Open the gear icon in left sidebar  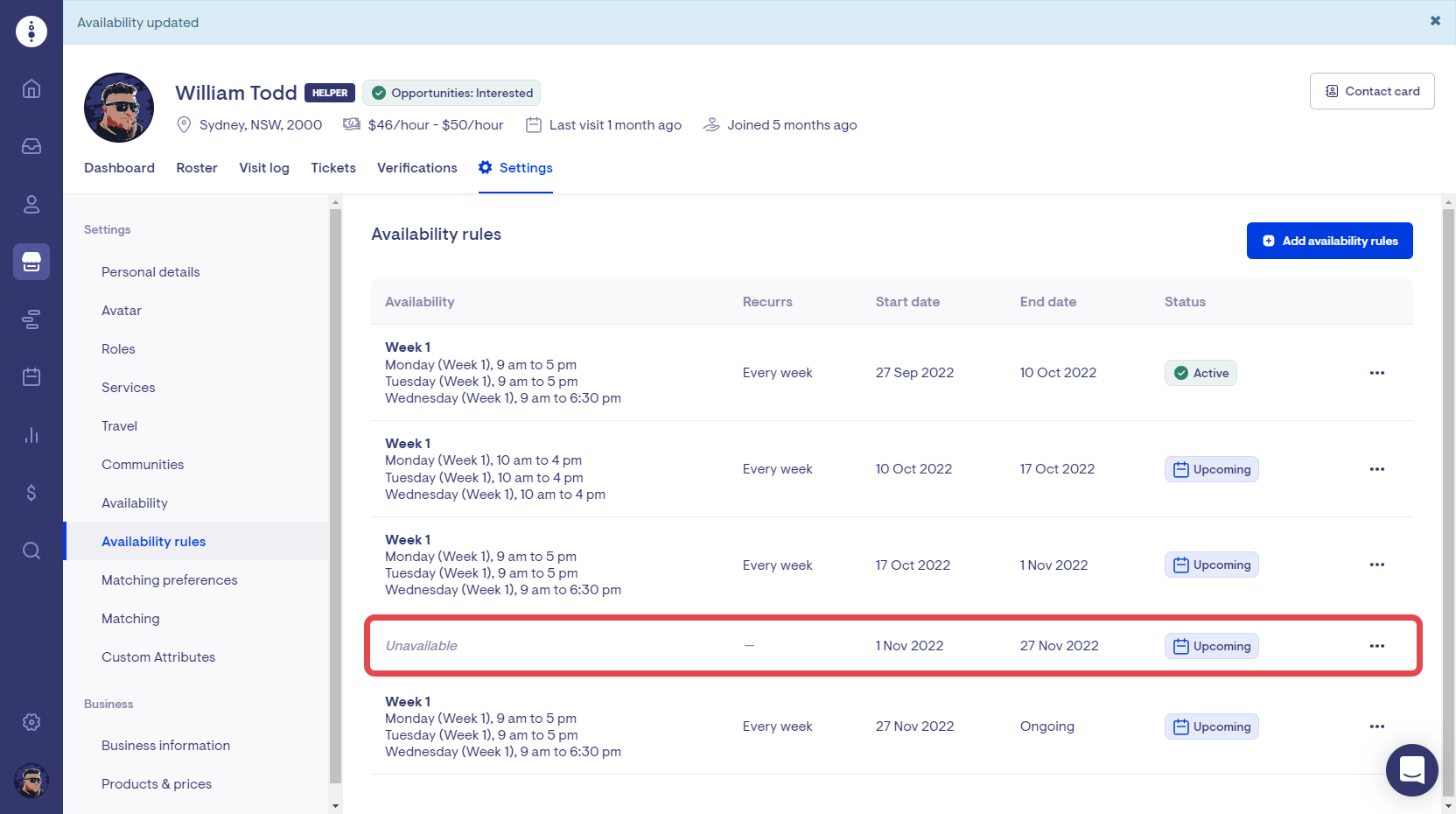(31, 722)
